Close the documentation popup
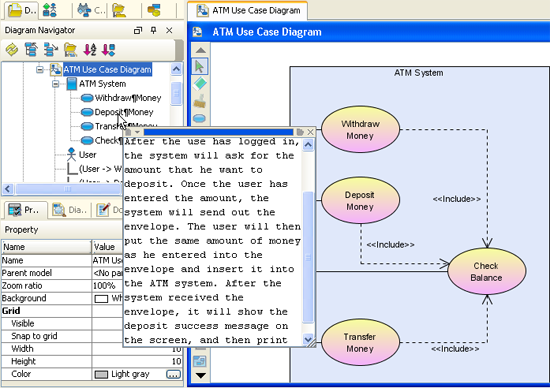Viewport: 550px width, 388px height. 310,132
